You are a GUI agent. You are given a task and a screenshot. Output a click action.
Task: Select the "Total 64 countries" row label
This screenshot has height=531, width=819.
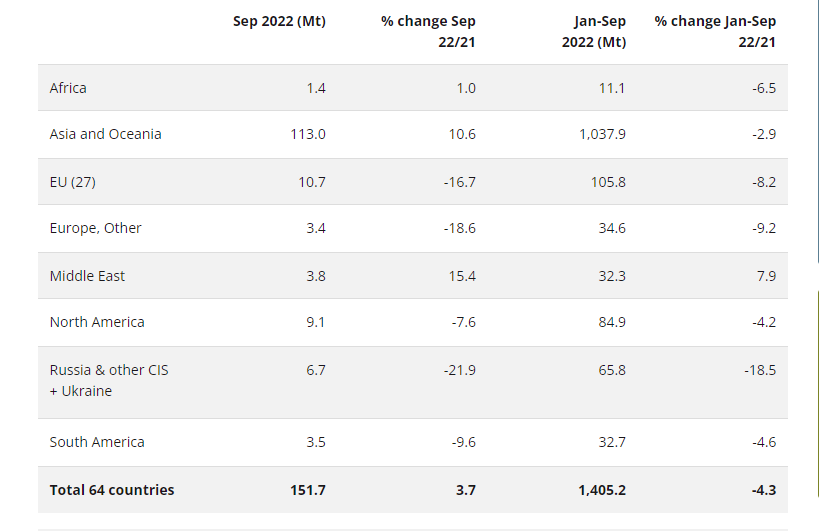tap(112, 490)
